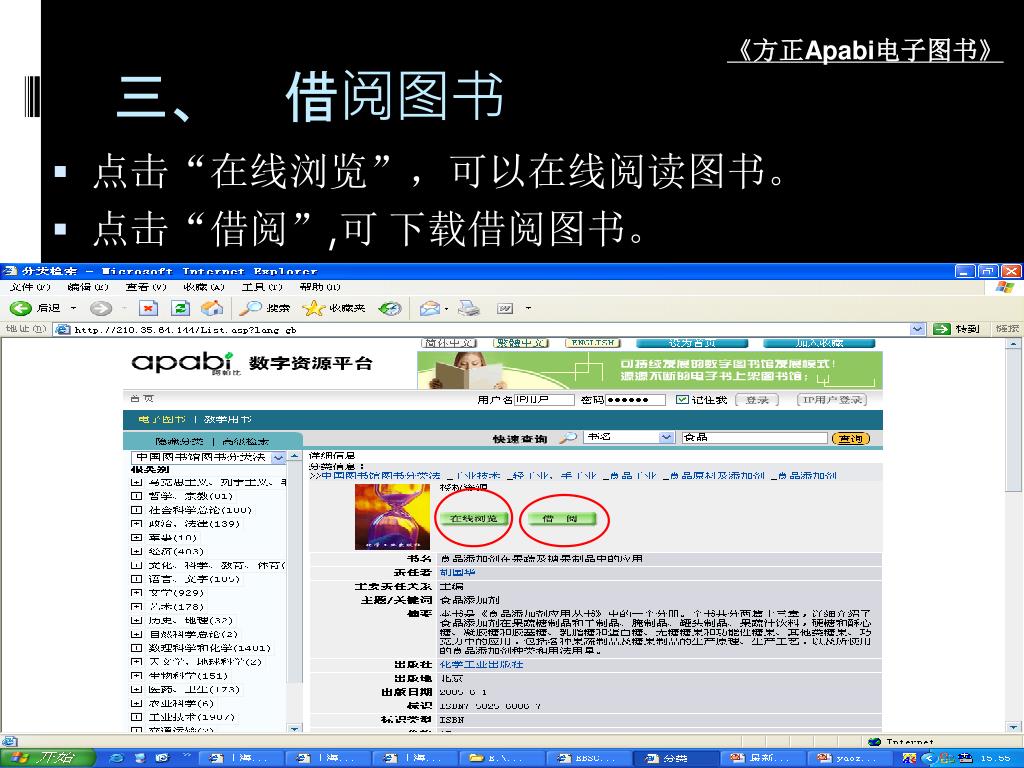Open the 文件 File menu
The height and width of the screenshot is (768, 1024).
[30, 287]
